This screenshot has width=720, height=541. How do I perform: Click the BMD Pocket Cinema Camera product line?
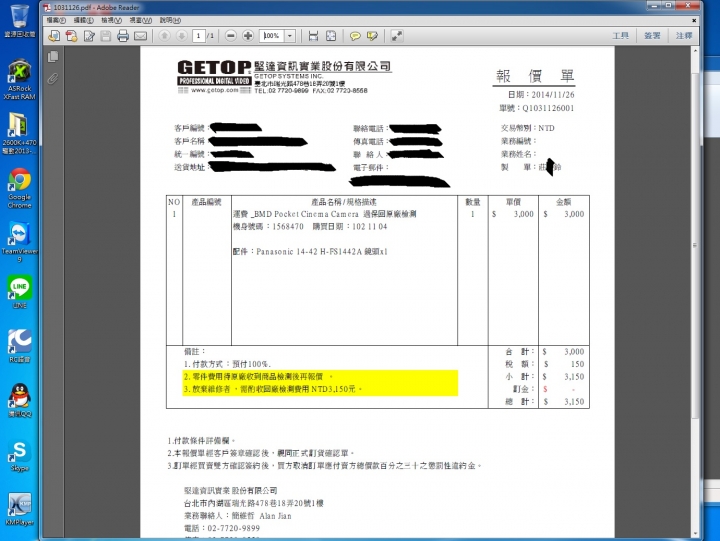click(x=324, y=214)
